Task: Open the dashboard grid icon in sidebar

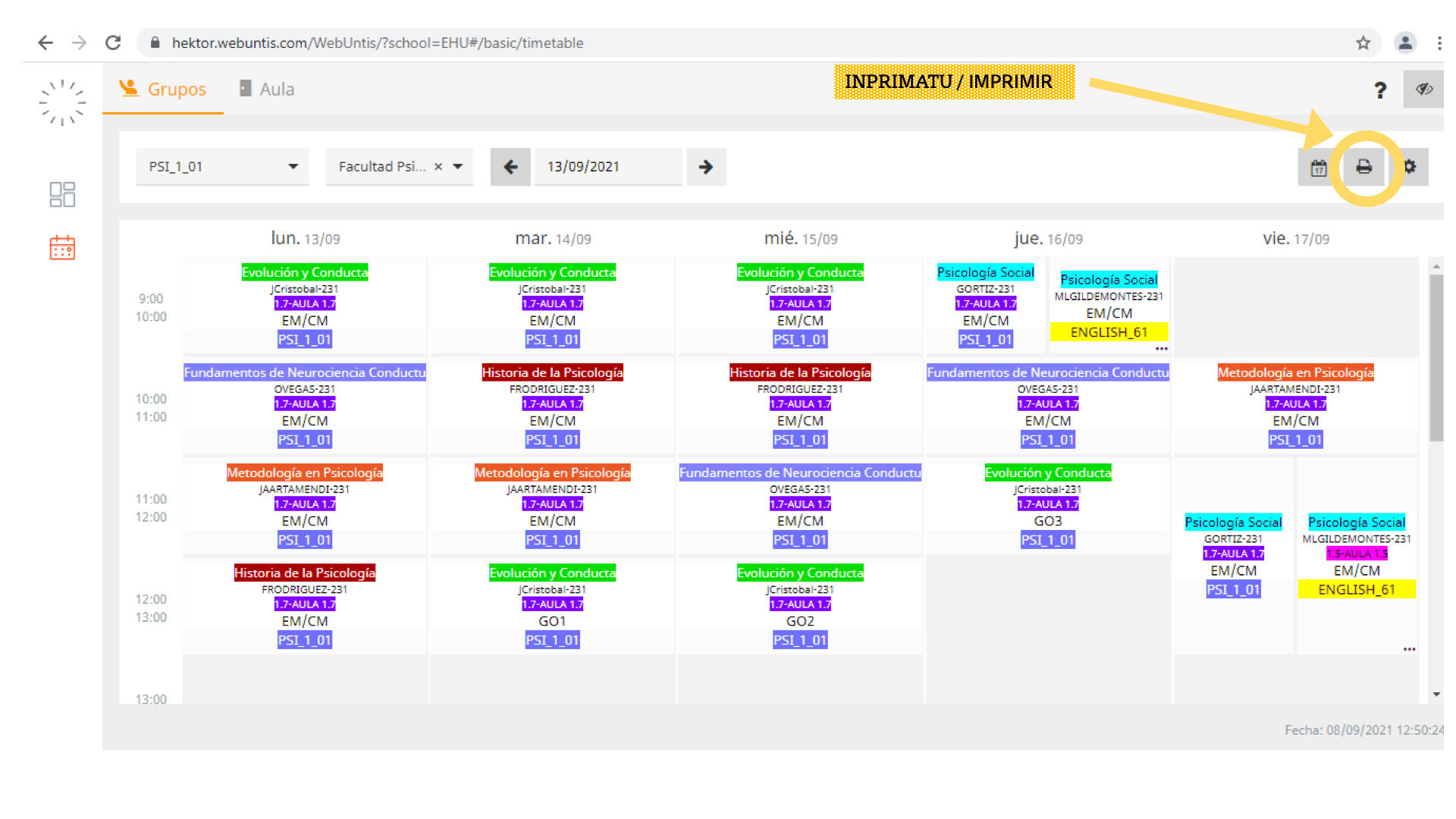Action: pos(62,194)
